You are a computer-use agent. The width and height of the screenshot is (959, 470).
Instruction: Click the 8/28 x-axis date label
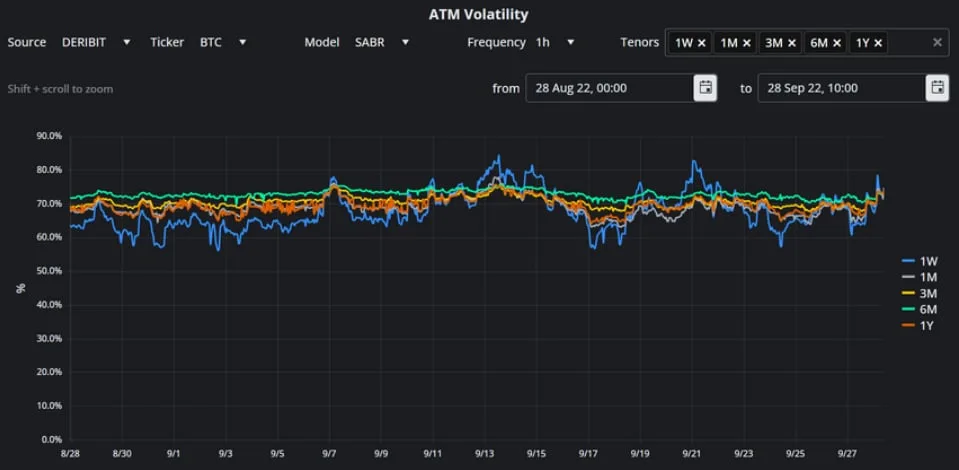click(x=70, y=453)
